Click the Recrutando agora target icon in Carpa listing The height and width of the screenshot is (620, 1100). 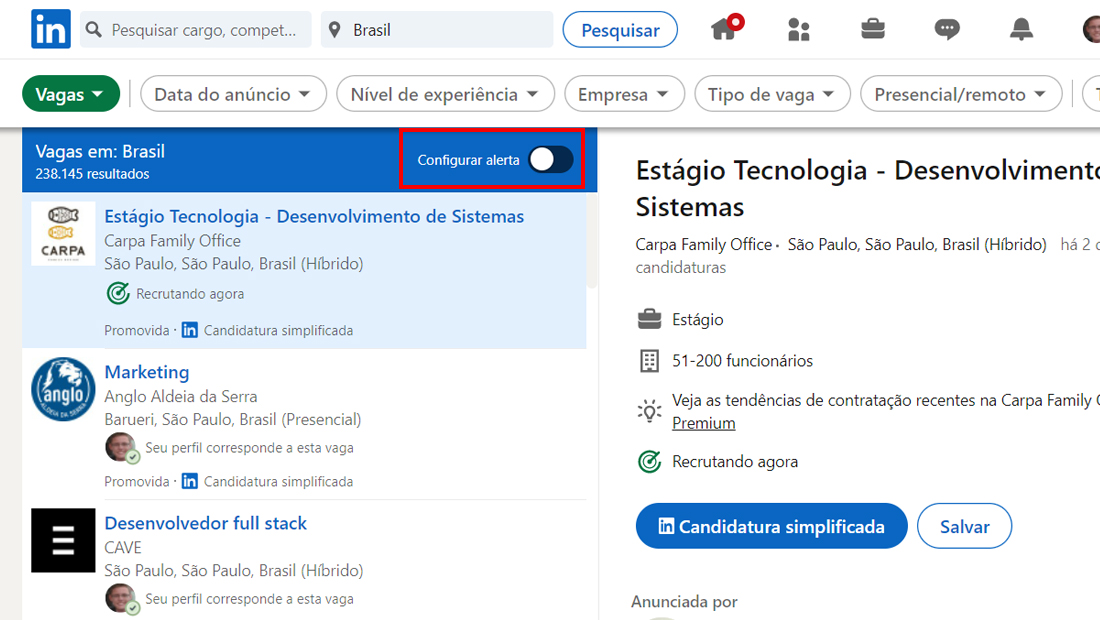[x=118, y=293]
